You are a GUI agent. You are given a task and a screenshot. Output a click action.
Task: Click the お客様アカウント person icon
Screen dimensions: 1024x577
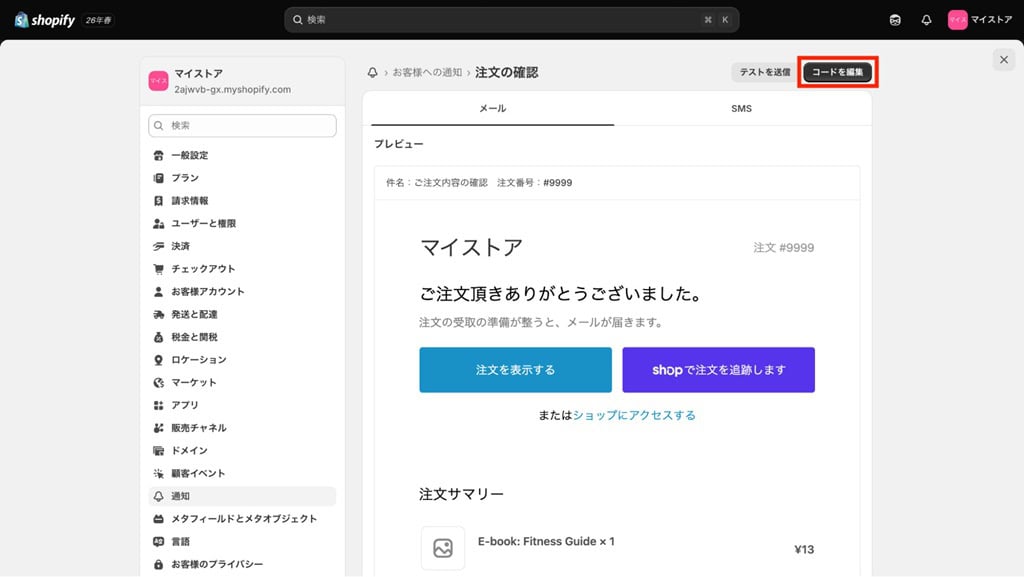pos(158,292)
